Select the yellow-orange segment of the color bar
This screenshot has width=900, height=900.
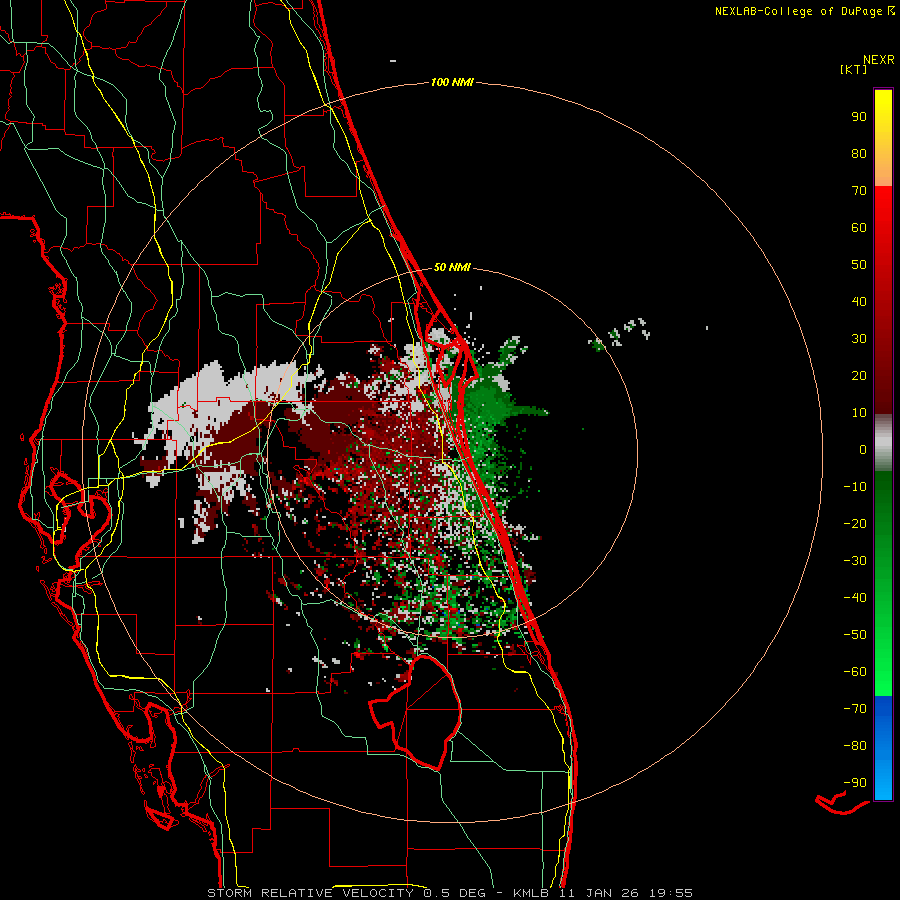(883, 138)
